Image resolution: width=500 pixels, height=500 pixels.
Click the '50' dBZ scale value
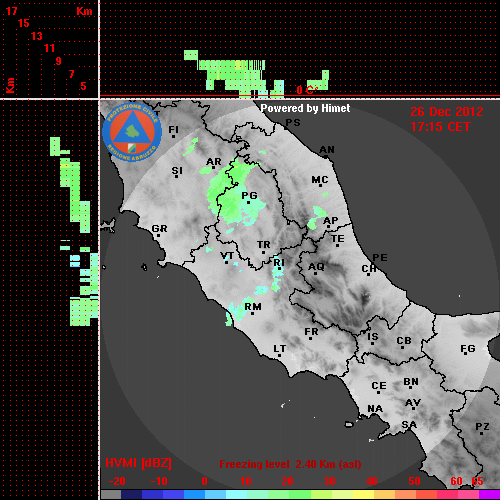[x=414, y=481]
